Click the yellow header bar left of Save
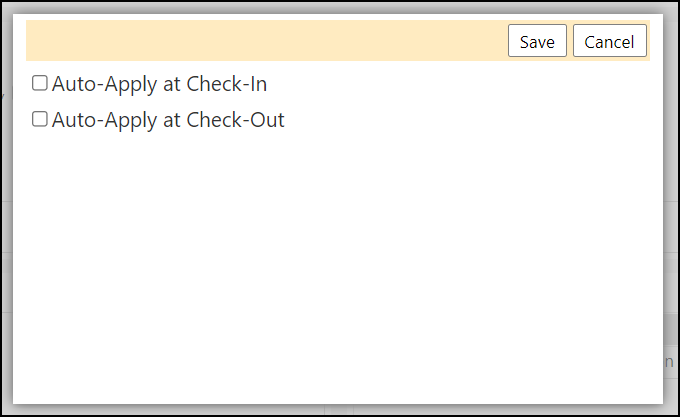The image size is (680, 417). (x=265, y=40)
